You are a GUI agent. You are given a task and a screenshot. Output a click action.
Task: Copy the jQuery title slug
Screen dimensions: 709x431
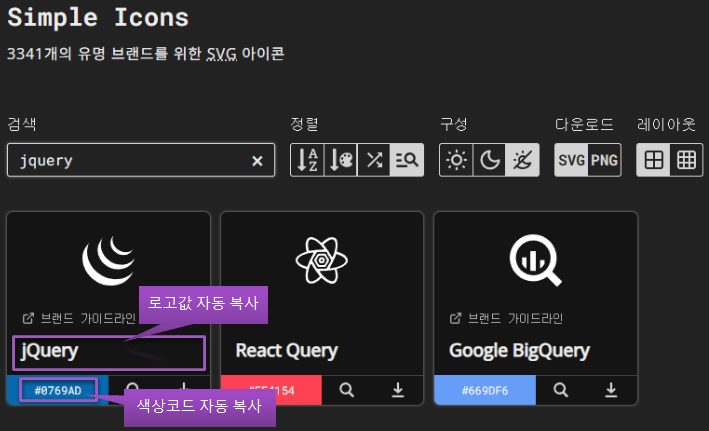click(49, 350)
